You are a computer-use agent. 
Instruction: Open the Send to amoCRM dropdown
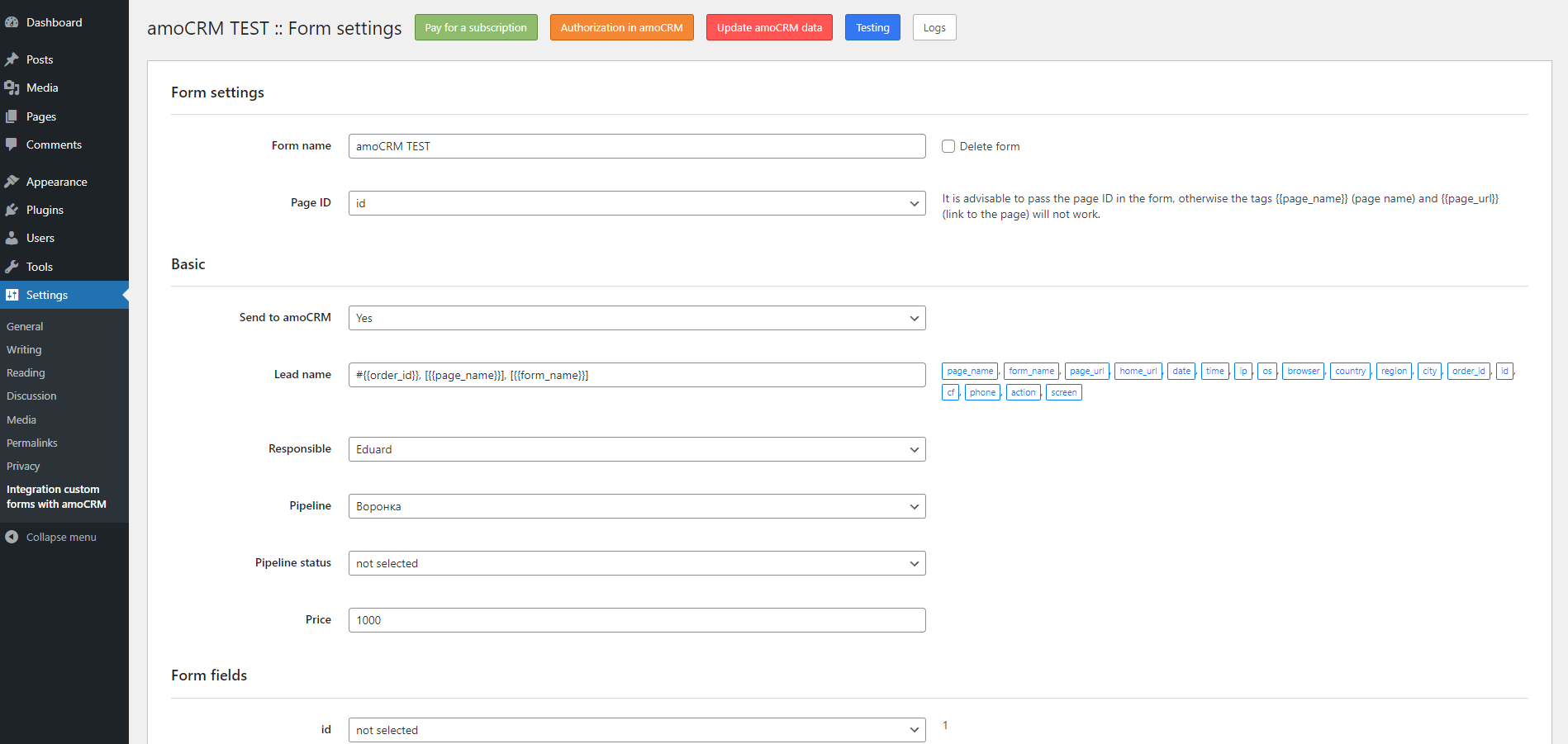point(637,318)
